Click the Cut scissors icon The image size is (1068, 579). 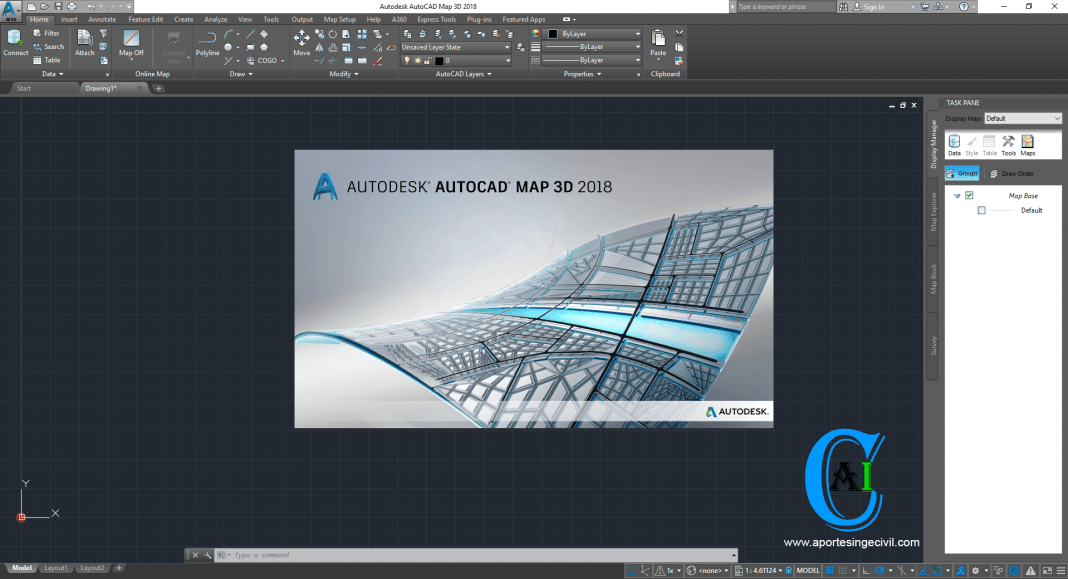(679, 33)
